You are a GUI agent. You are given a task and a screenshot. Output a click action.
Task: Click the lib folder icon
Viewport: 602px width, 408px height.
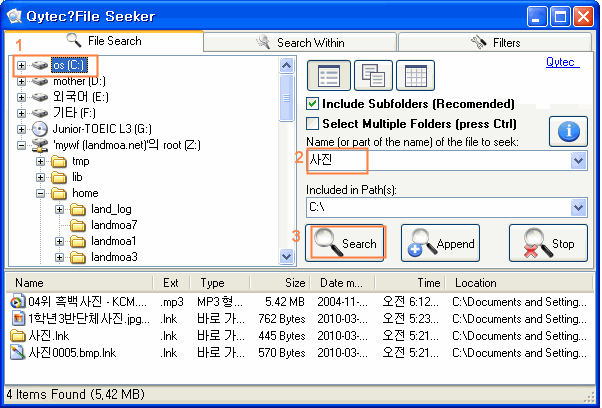[59, 177]
